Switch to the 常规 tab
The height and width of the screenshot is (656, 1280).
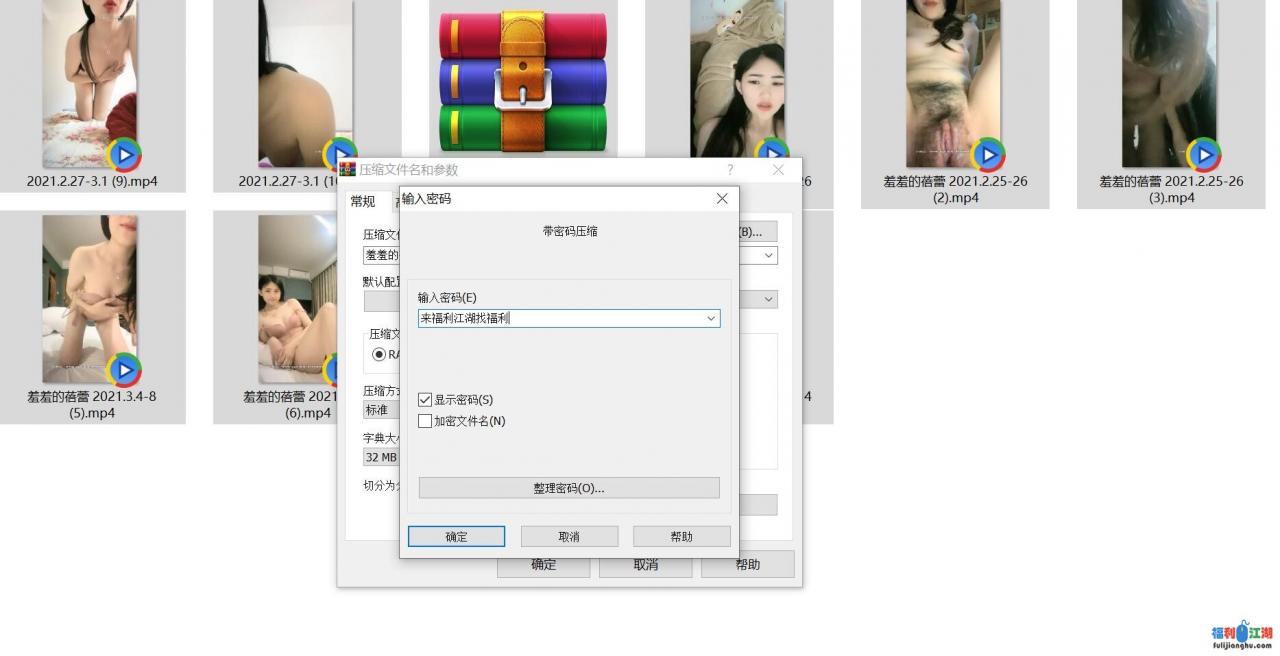362,202
